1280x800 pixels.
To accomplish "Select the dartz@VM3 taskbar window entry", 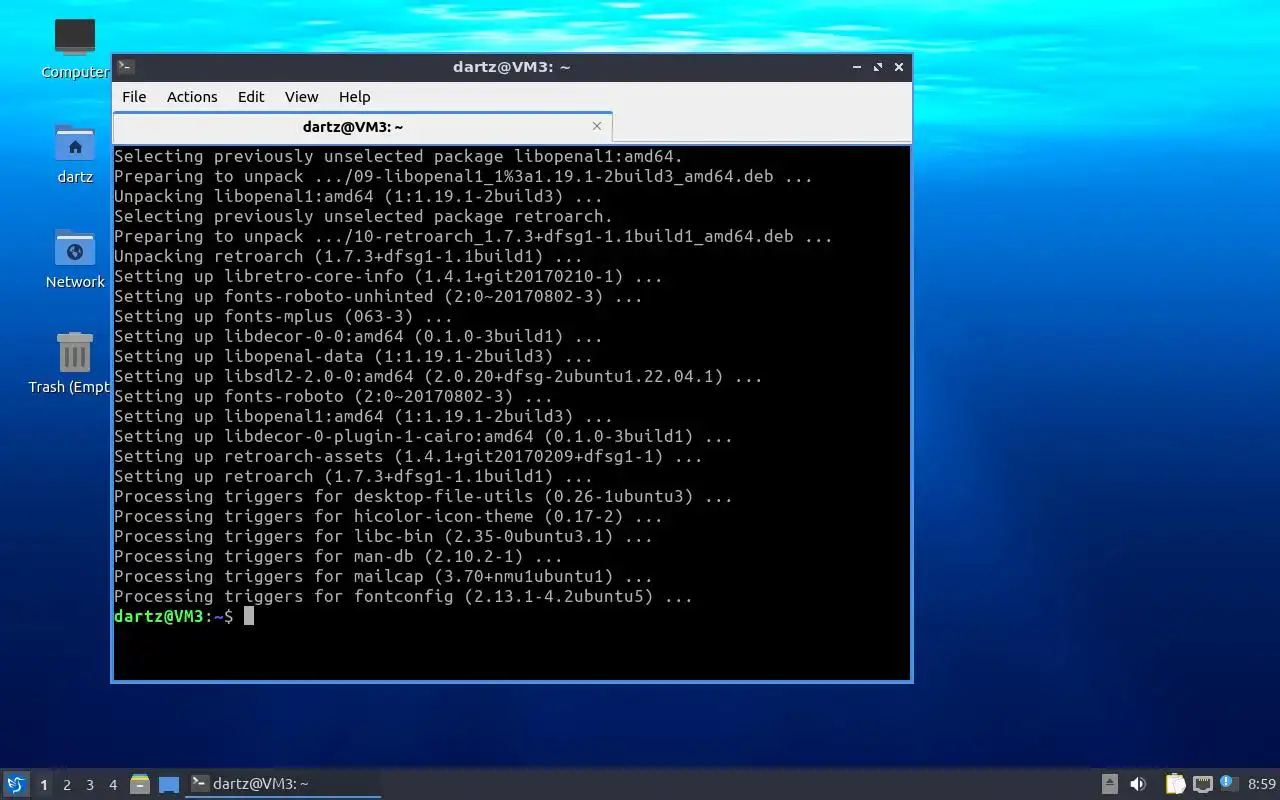I will [284, 784].
